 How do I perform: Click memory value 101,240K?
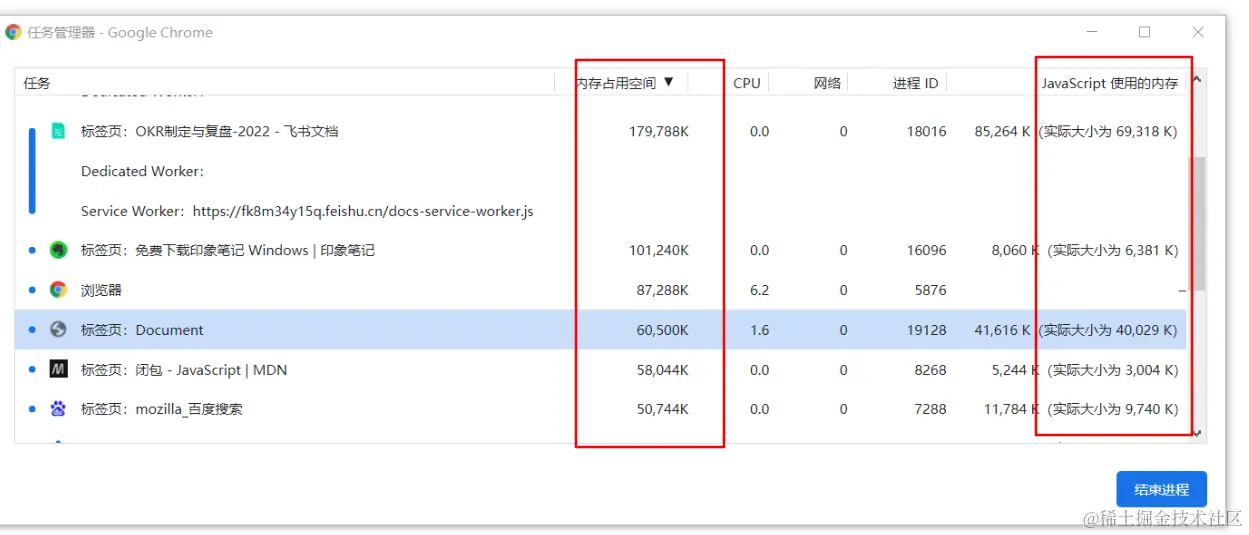[658, 250]
